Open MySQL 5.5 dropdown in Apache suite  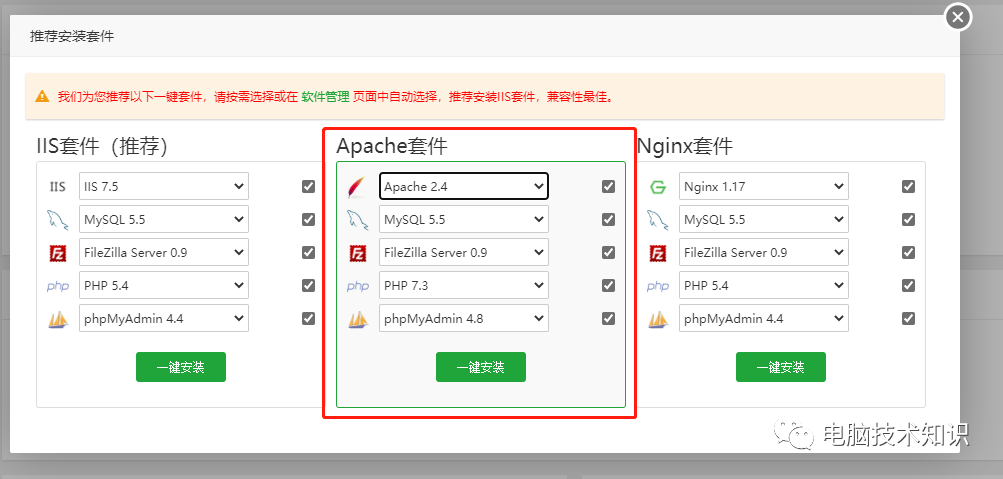(464, 219)
